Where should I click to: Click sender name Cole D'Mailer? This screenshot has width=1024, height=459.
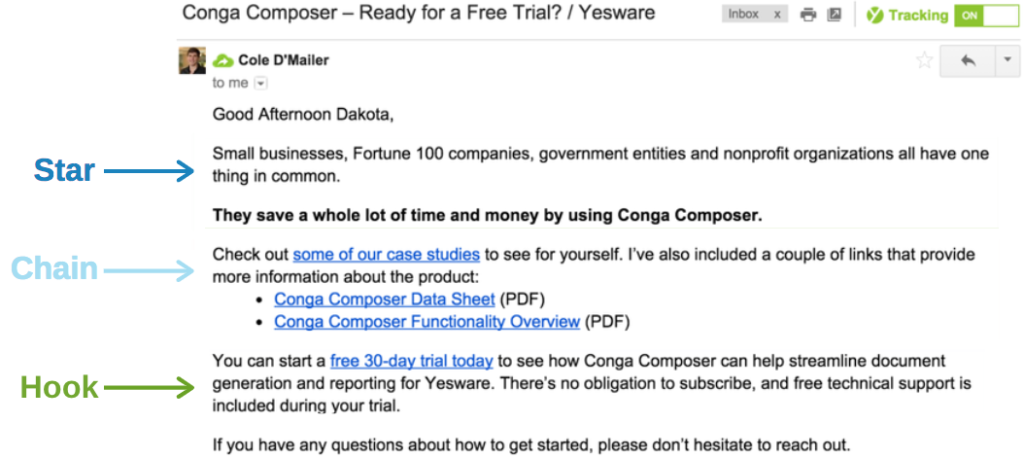tap(283, 61)
